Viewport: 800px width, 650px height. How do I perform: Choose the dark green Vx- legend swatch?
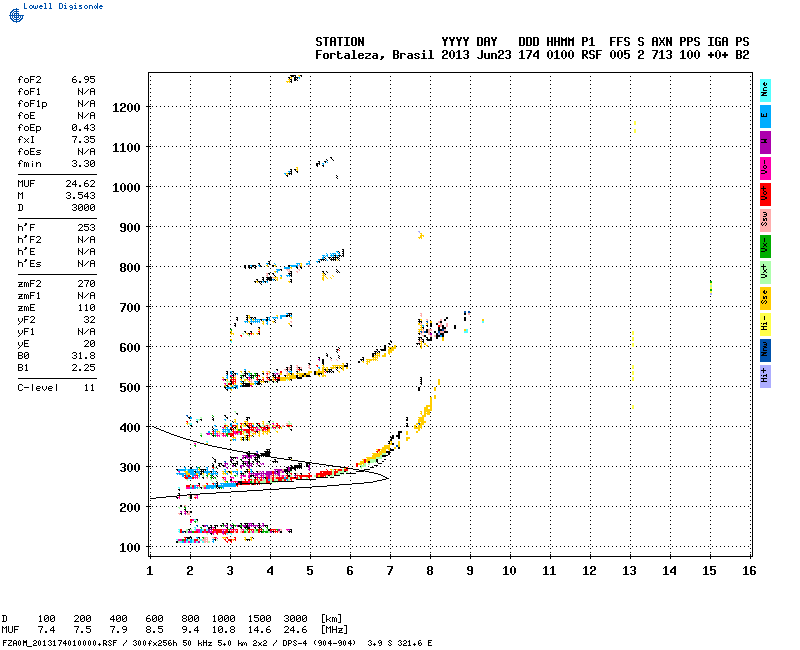tap(765, 246)
